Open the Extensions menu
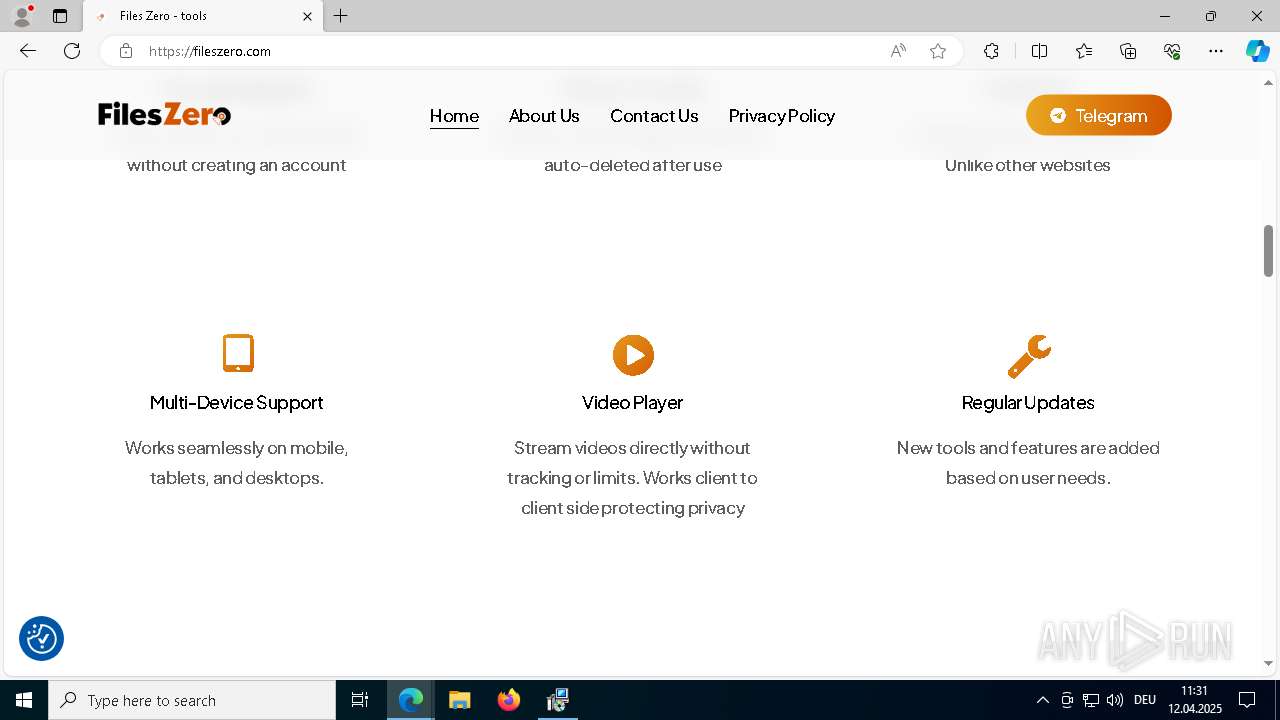 991,51
